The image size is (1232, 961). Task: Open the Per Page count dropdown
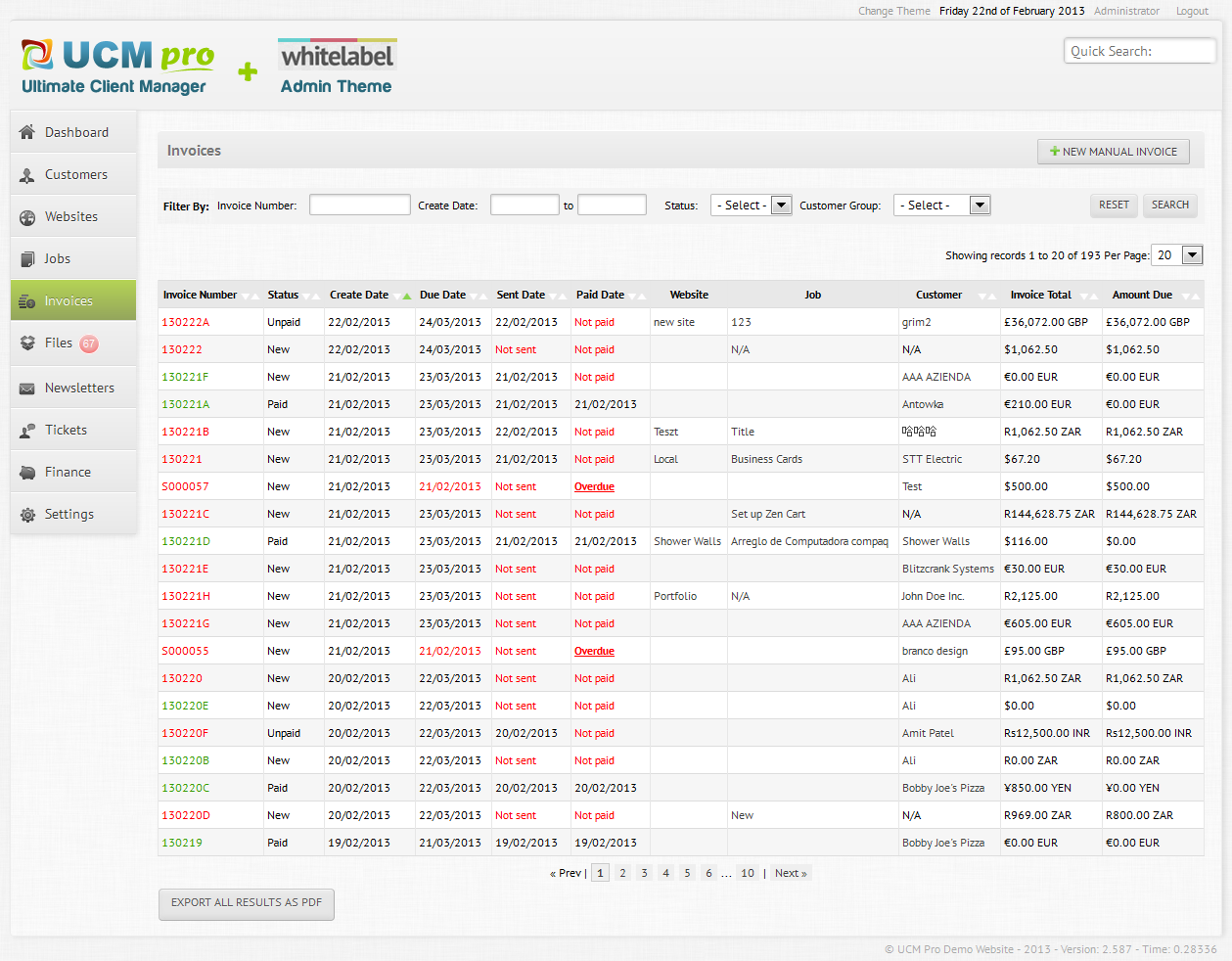tap(1177, 255)
